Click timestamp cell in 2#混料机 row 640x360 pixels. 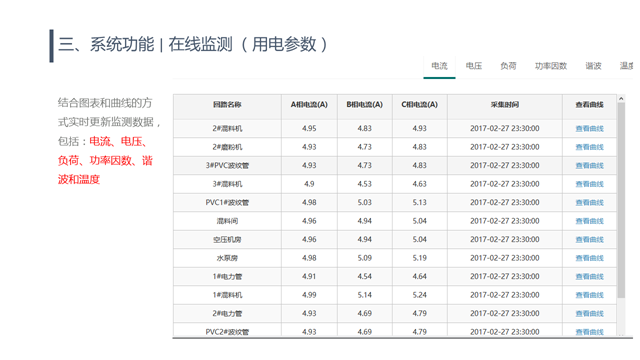point(505,129)
